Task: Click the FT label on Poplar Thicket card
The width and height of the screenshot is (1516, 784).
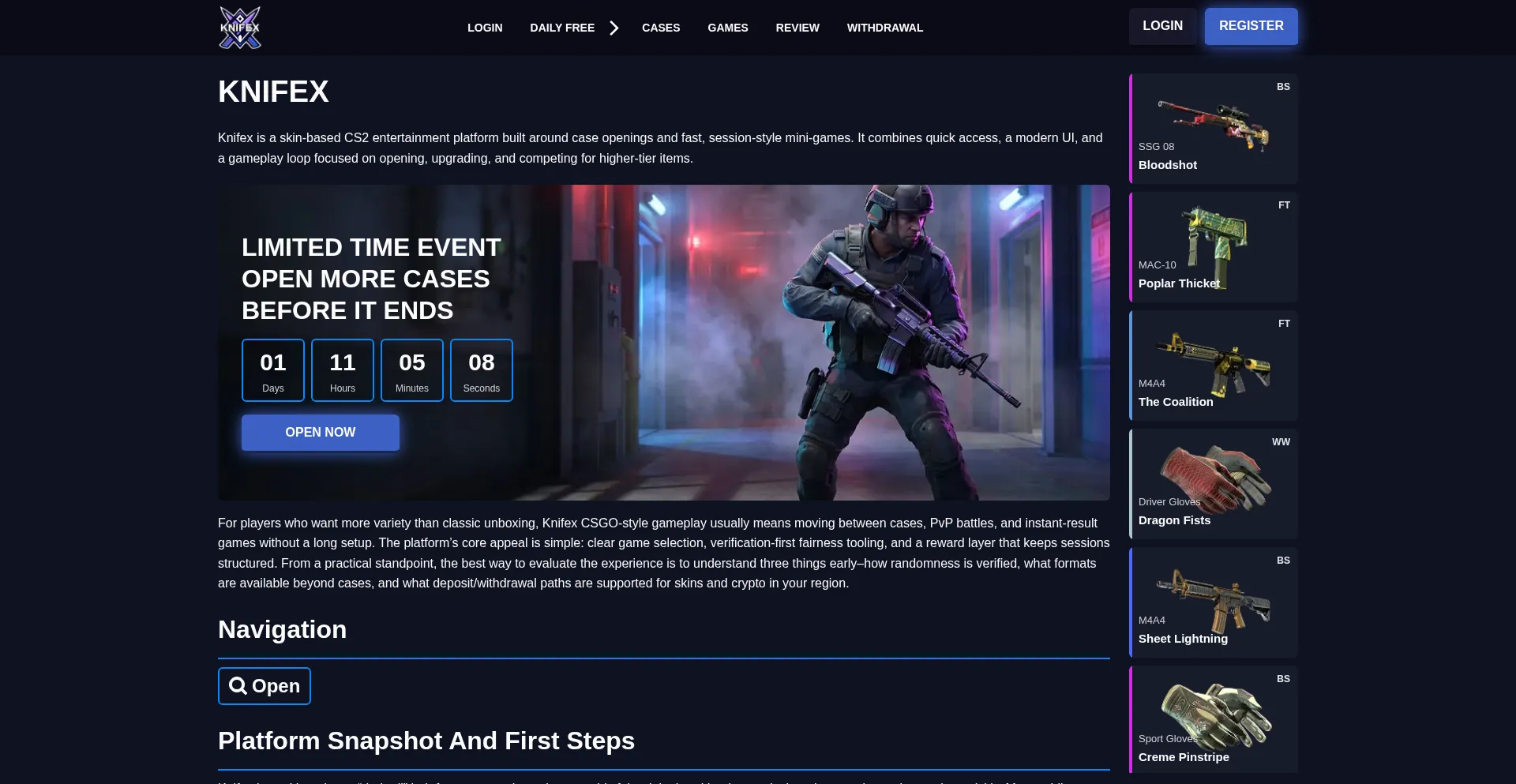Action: coord(1284,205)
